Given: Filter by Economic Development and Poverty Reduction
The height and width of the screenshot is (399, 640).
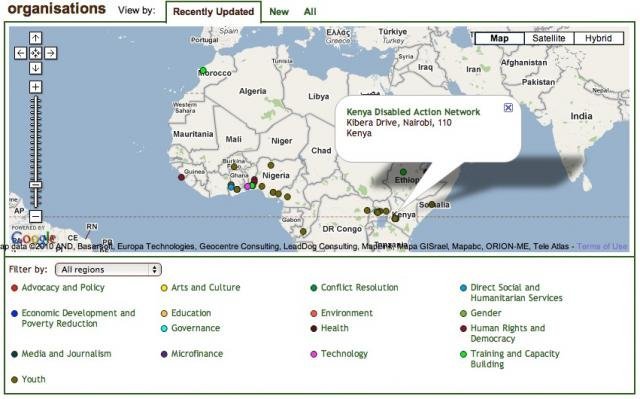Looking at the screenshot, I should click(78, 318).
